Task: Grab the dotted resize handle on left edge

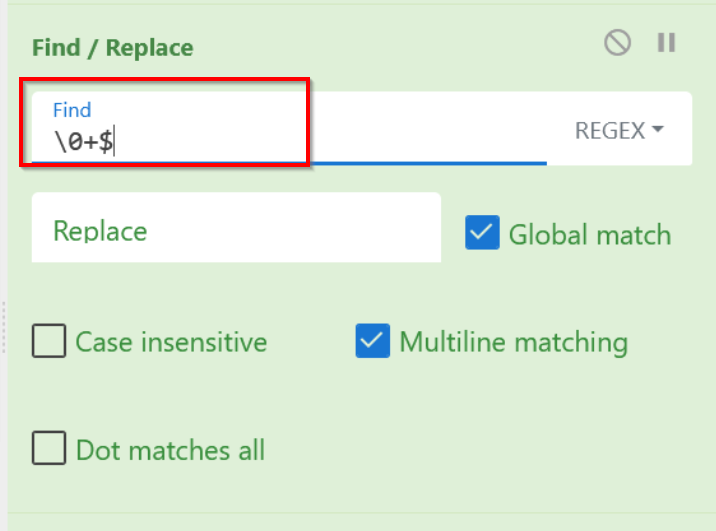Action: coord(5,327)
